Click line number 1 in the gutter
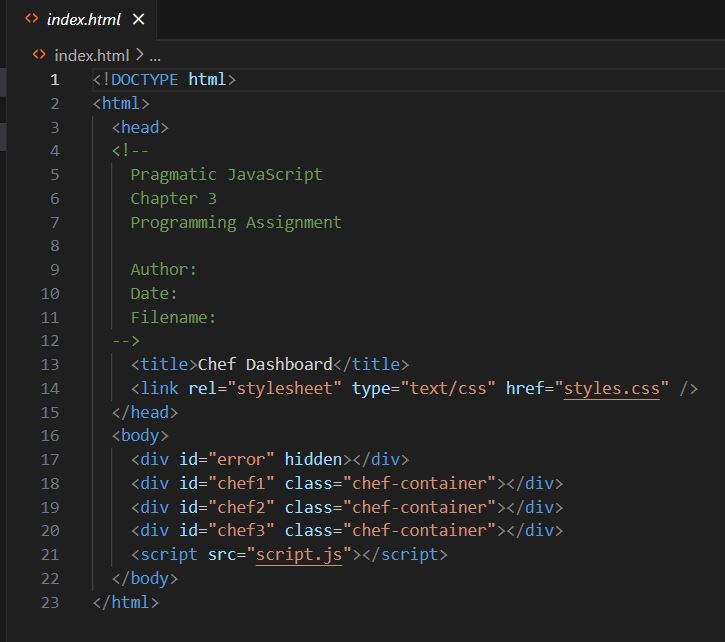 pyautogui.click(x=54, y=79)
